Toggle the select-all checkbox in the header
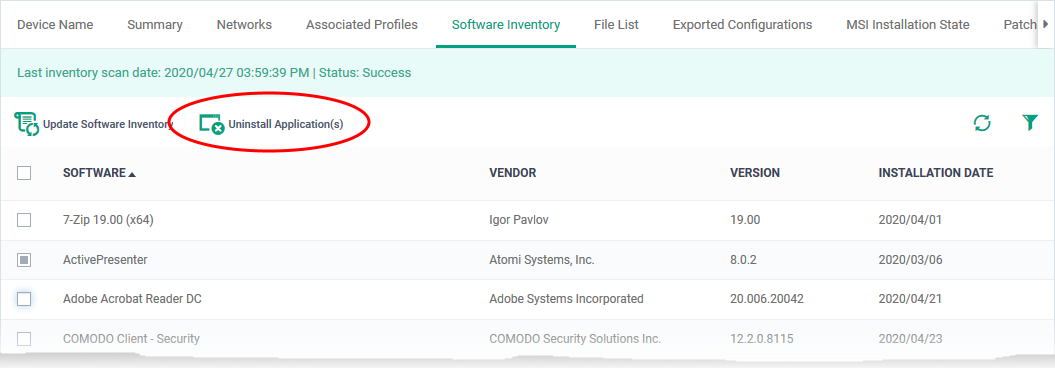Image resolution: width=1055 pixels, height=368 pixels. coord(24,173)
